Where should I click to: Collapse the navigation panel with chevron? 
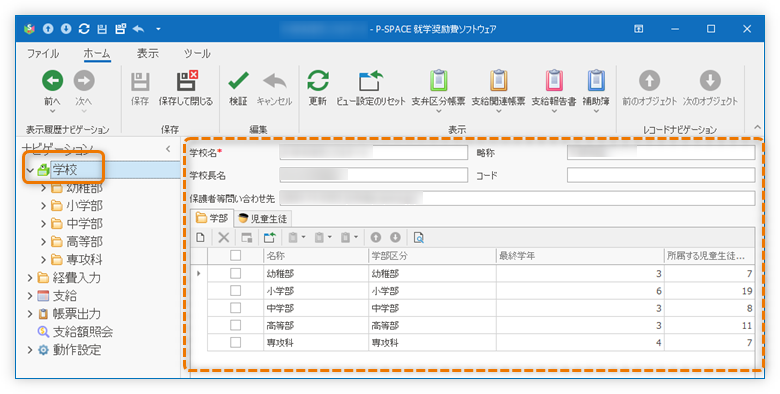pos(168,149)
